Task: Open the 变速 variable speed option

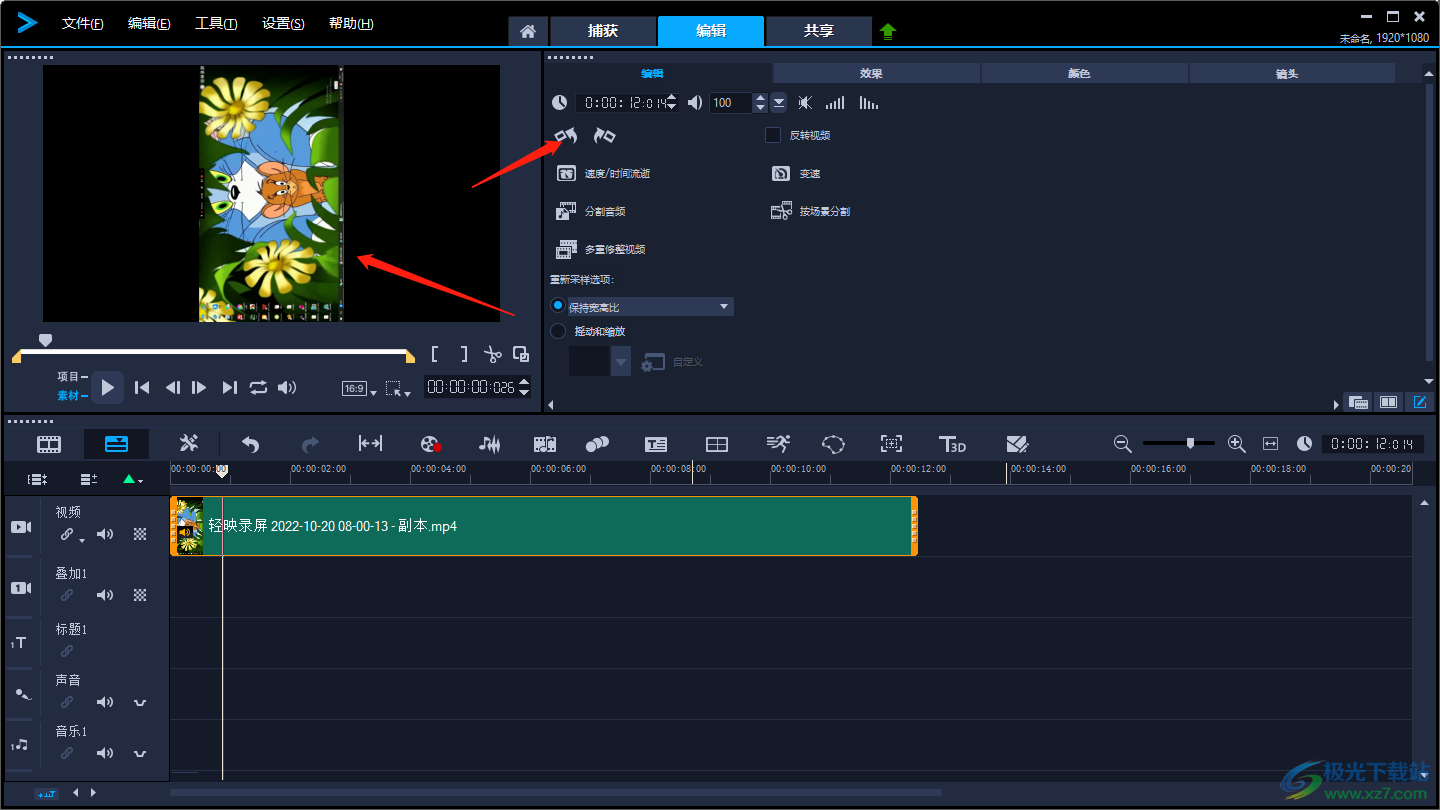Action: click(x=796, y=173)
